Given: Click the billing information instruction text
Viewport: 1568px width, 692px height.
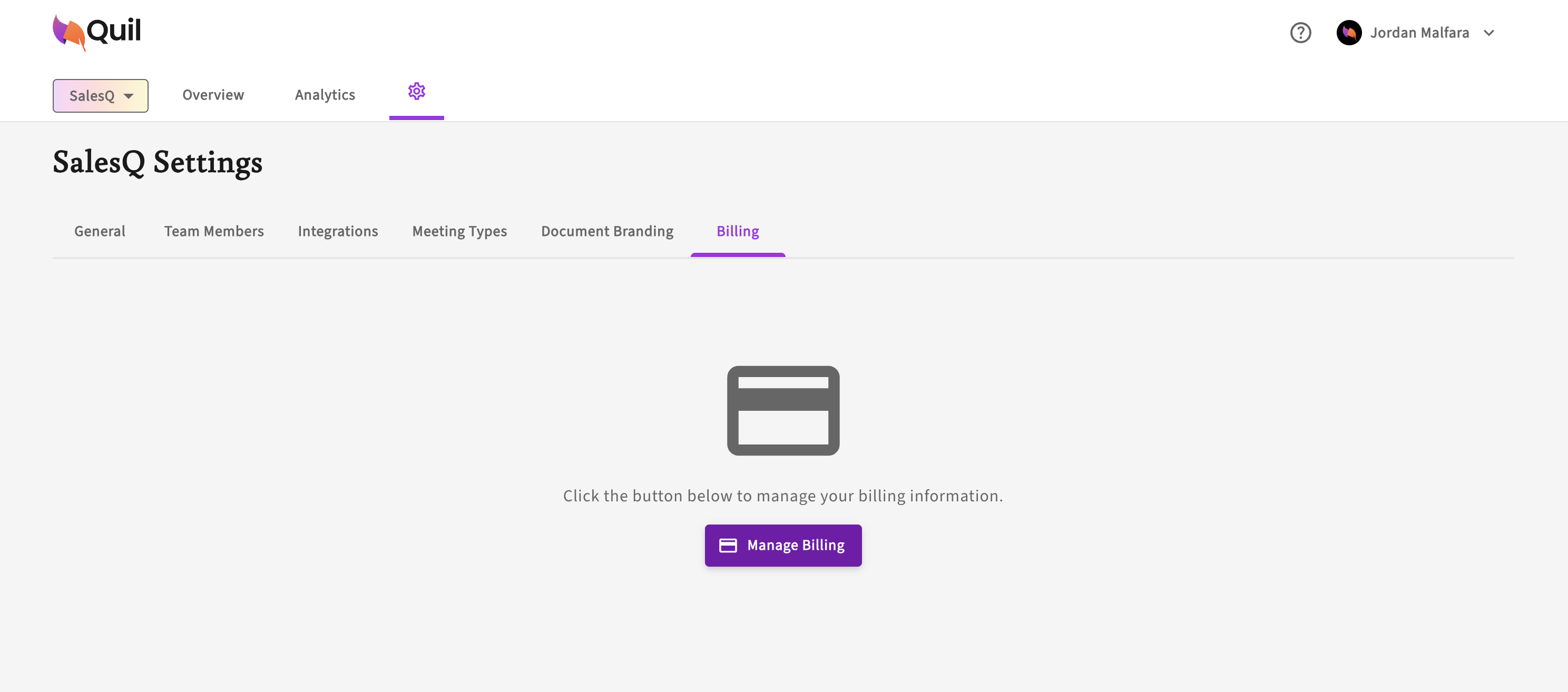Looking at the screenshot, I should click(783, 496).
